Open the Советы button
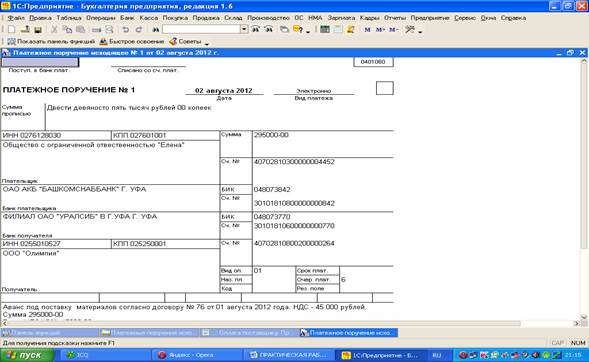Screen dimensions: 589x362 click(x=185, y=41)
